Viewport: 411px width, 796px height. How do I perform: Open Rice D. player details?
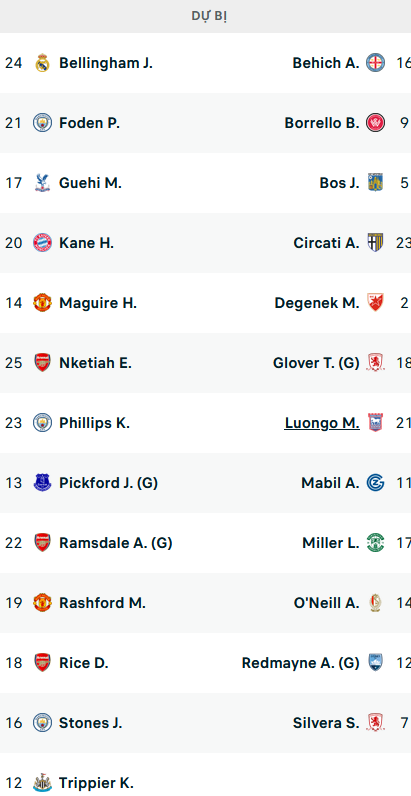(x=84, y=663)
